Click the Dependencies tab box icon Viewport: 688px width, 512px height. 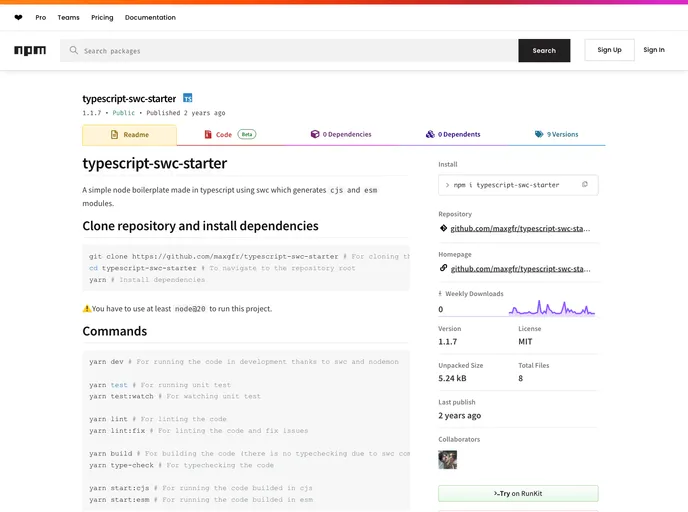(x=315, y=134)
